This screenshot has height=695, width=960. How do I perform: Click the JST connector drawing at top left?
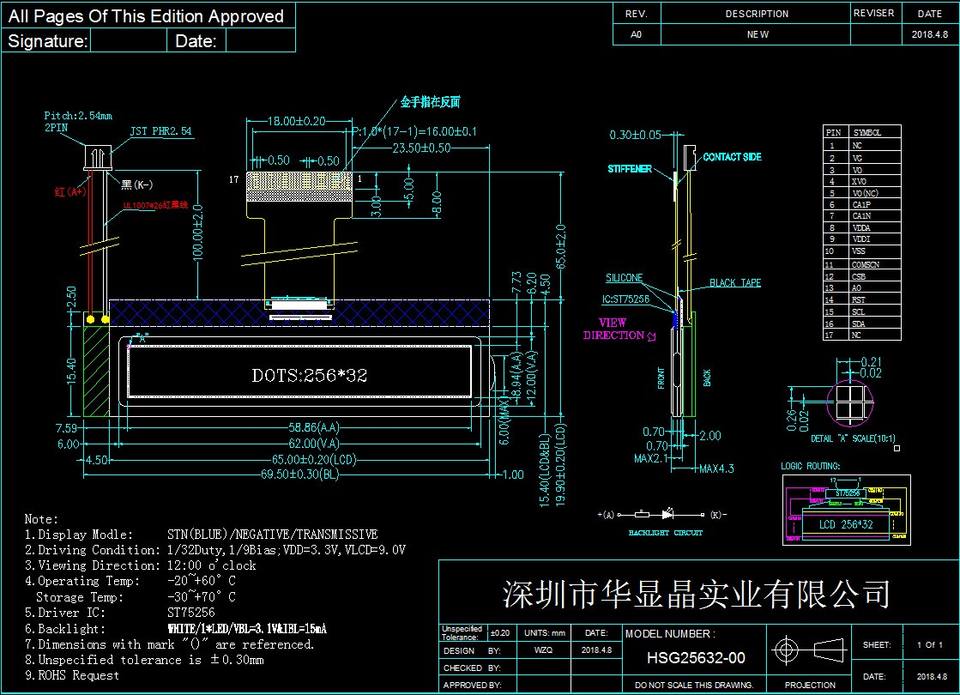click(97, 157)
